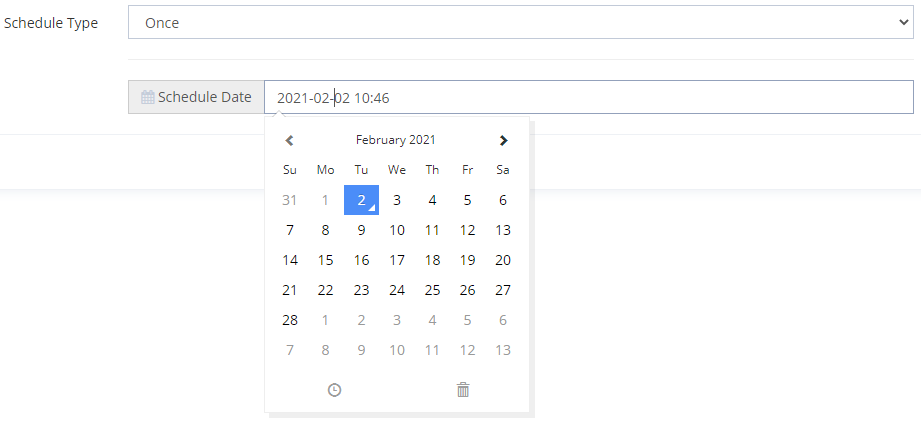
Task: Open the time picker clock icon
Action: pos(334,390)
